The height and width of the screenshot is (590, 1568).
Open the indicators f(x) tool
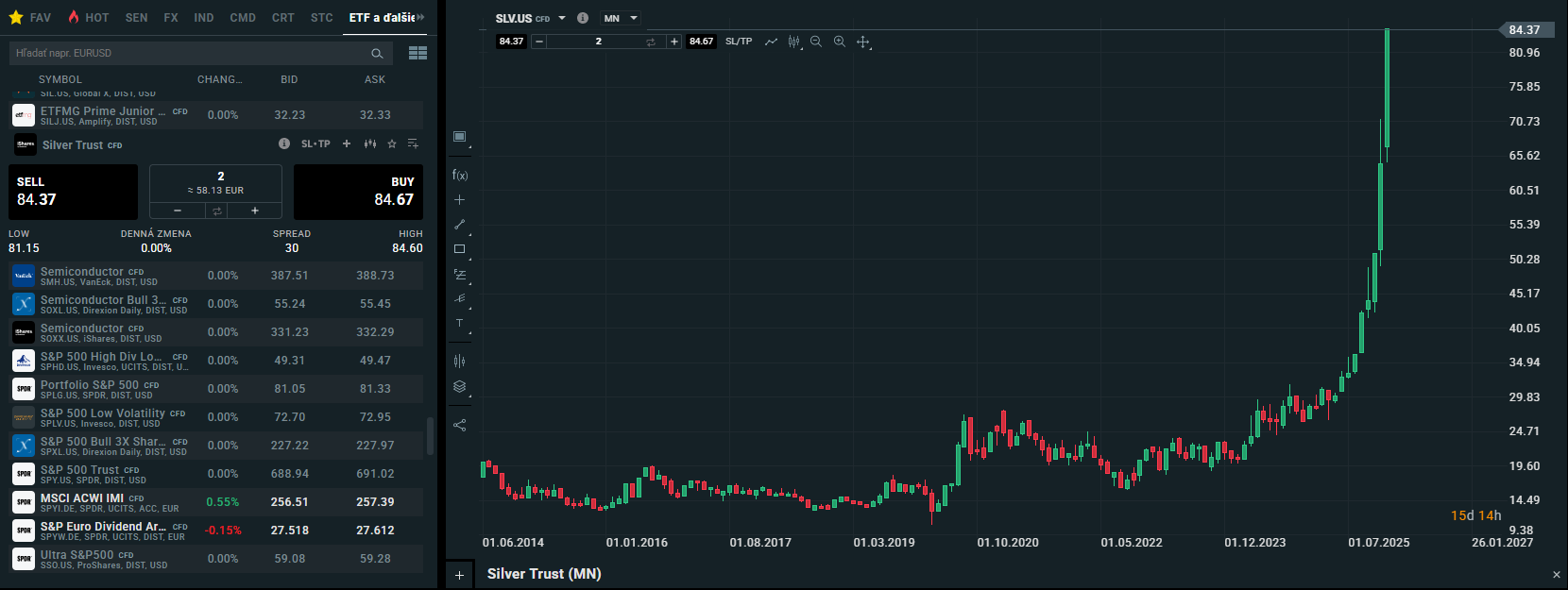coord(460,175)
